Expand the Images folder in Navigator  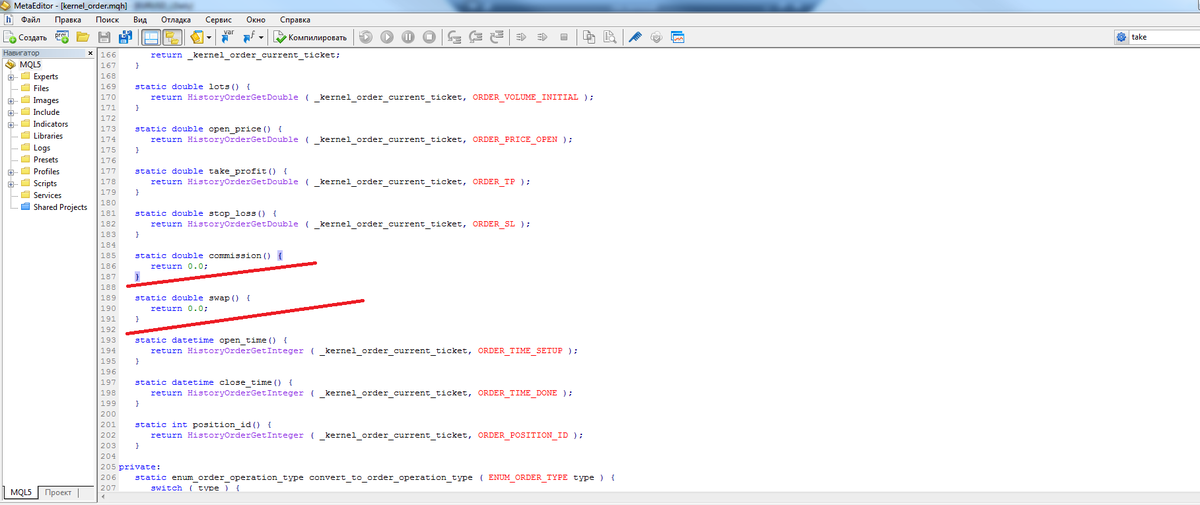pos(10,100)
